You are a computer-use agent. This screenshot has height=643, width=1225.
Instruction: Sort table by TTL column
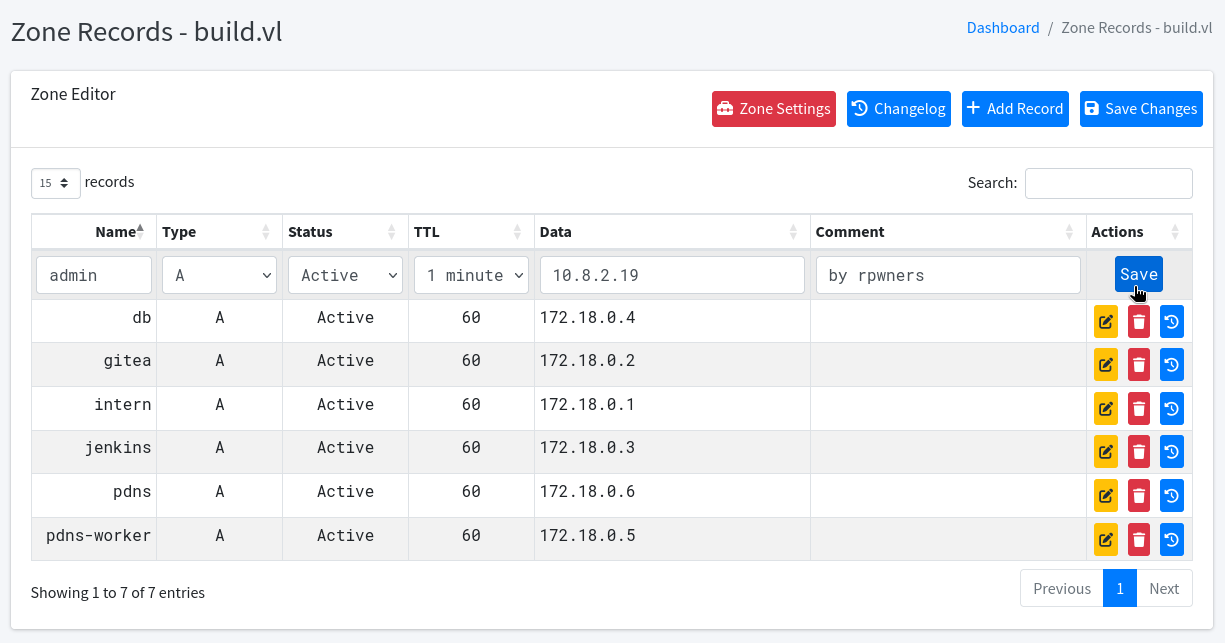click(x=471, y=232)
